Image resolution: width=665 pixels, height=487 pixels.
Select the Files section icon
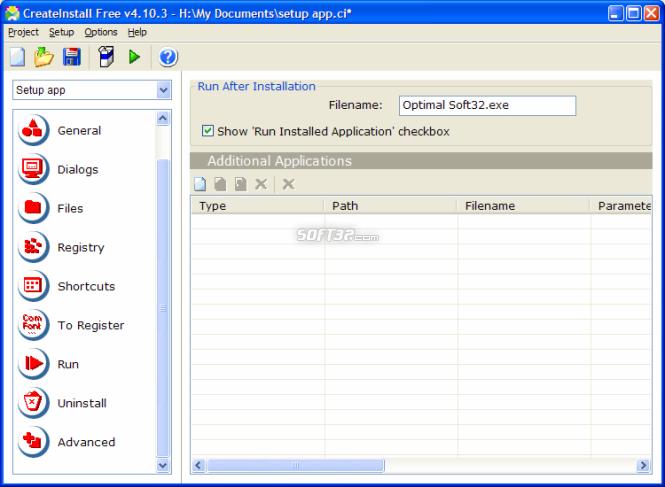33,208
